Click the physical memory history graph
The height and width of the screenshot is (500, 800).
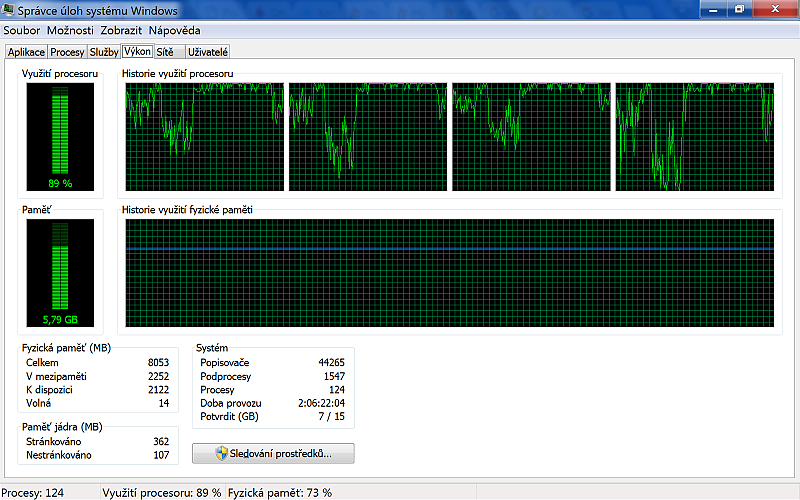click(x=449, y=273)
